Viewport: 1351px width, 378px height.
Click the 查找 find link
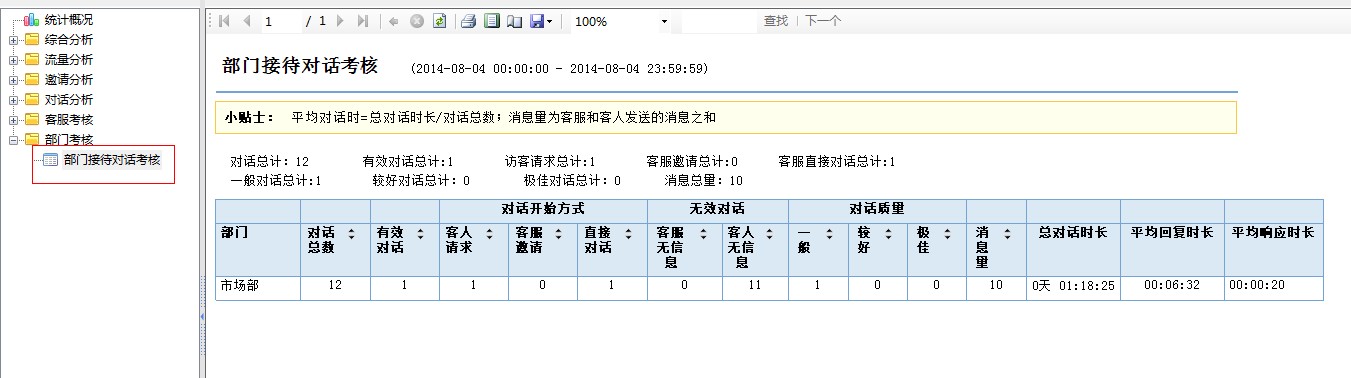(776, 21)
